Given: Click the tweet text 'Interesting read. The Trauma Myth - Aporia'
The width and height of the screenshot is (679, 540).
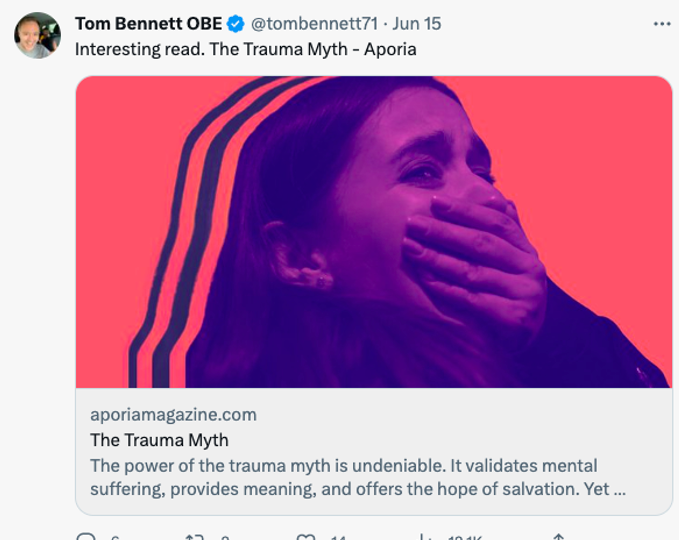Looking at the screenshot, I should (x=246, y=49).
